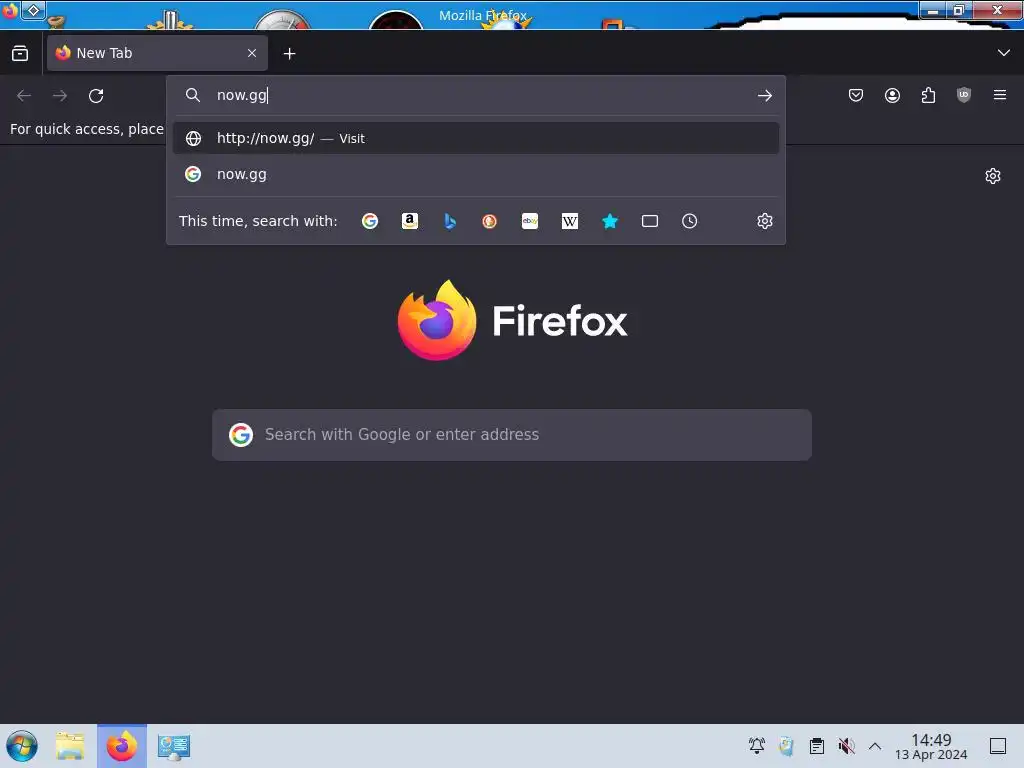Screen dimensions: 1024x768
Task: Close the New Tab tab
Action: coord(252,53)
